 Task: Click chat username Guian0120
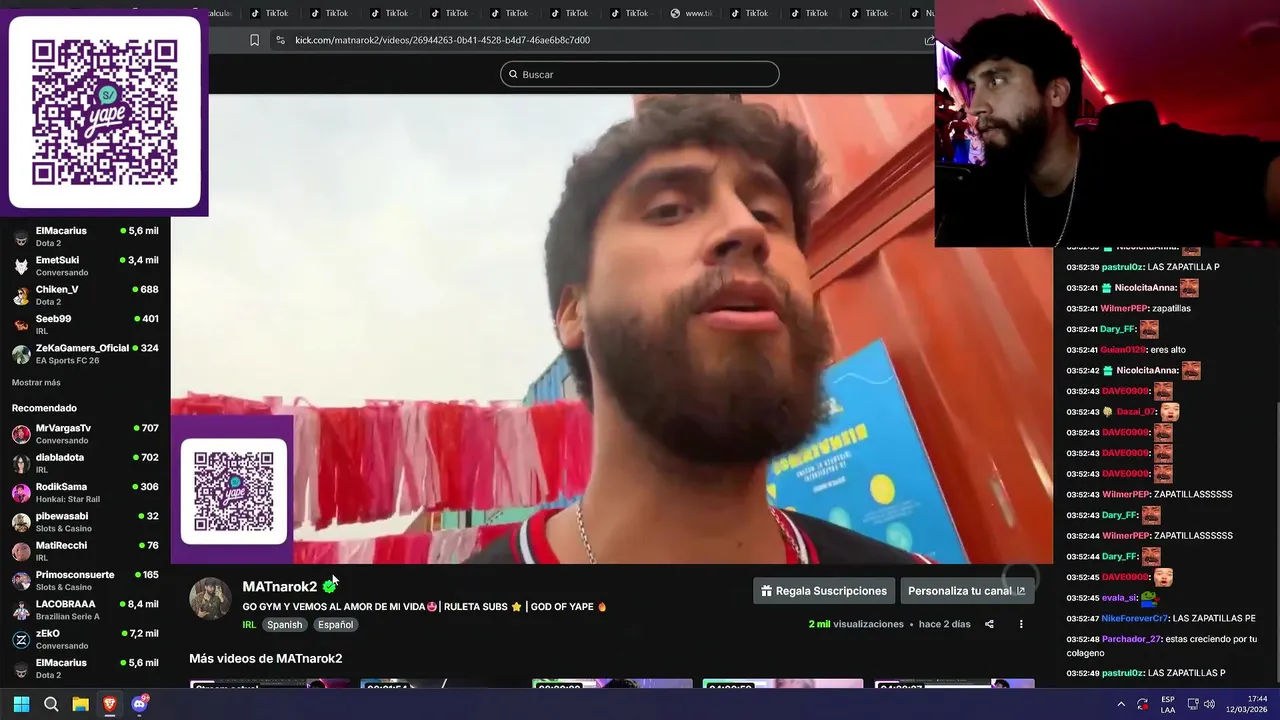coord(1123,350)
